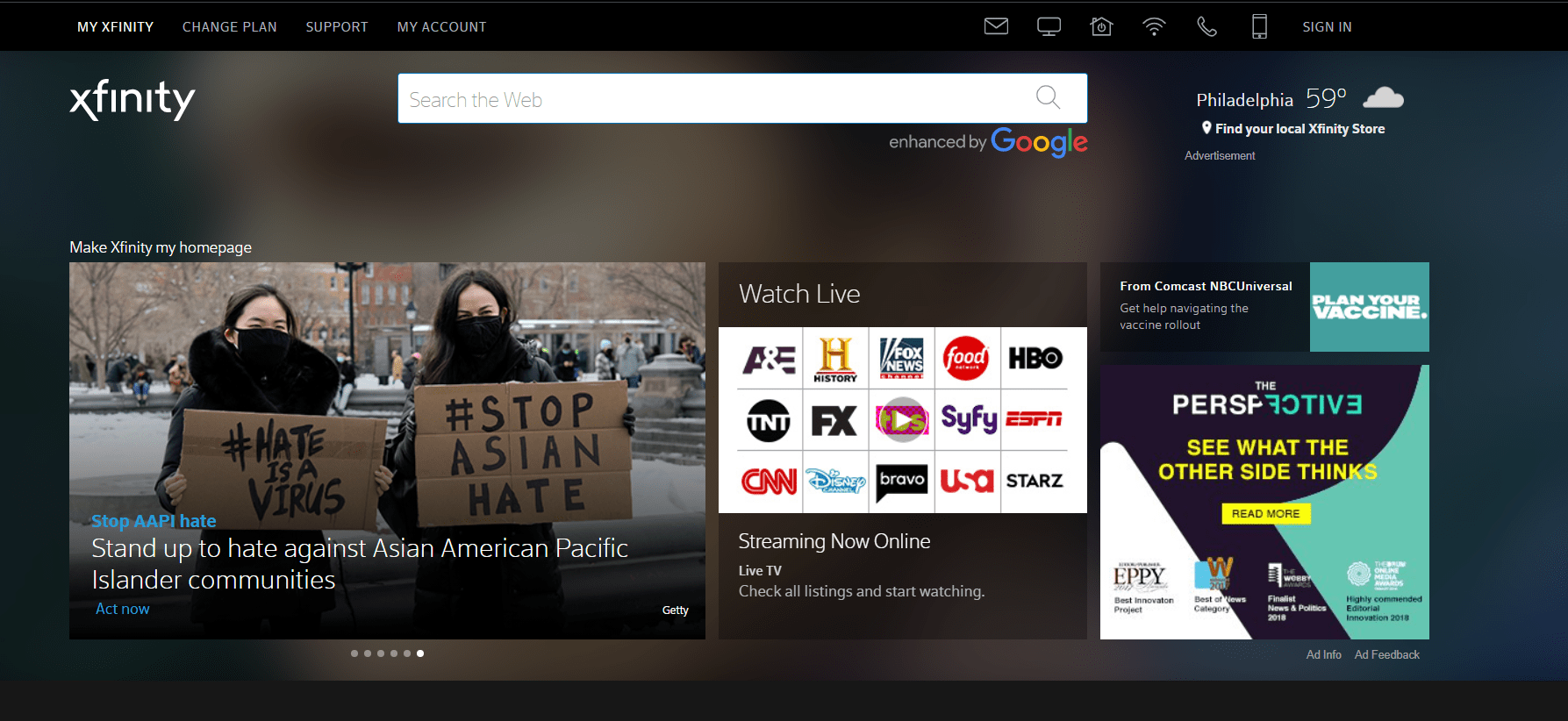The height and width of the screenshot is (721, 1568).
Task: Click the Ad Feedback link
Action: coord(1386,654)
